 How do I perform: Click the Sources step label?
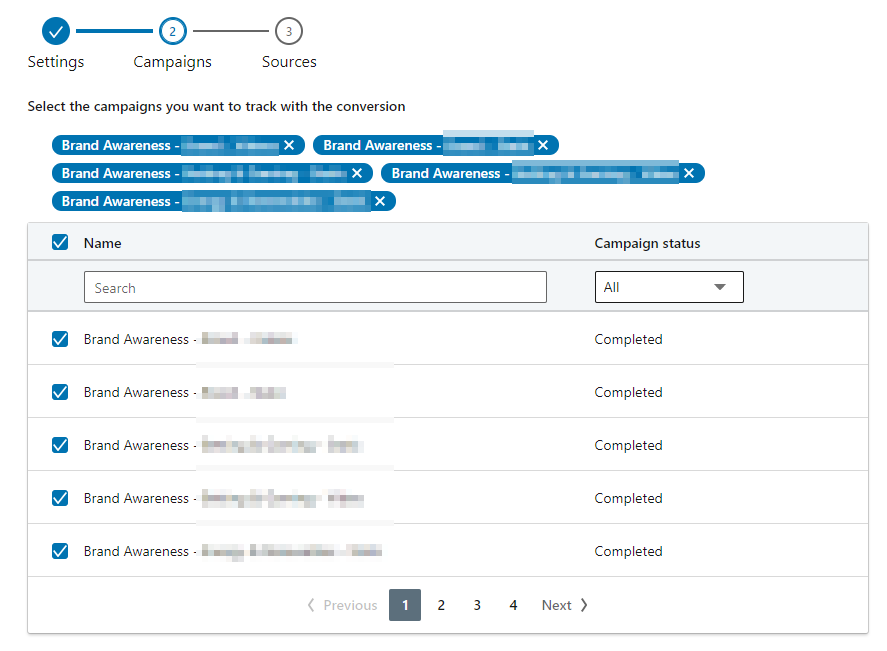[x=289, y=62]
